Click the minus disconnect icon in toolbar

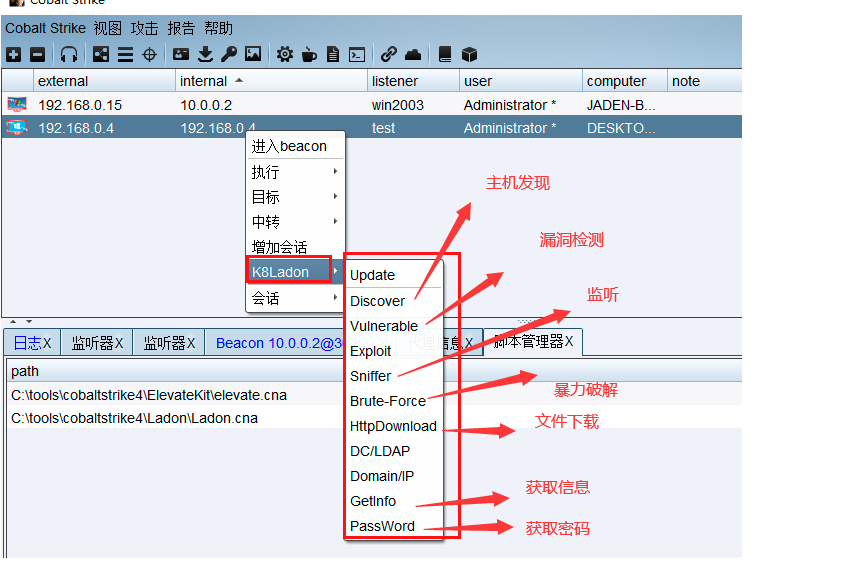point(37,55)
